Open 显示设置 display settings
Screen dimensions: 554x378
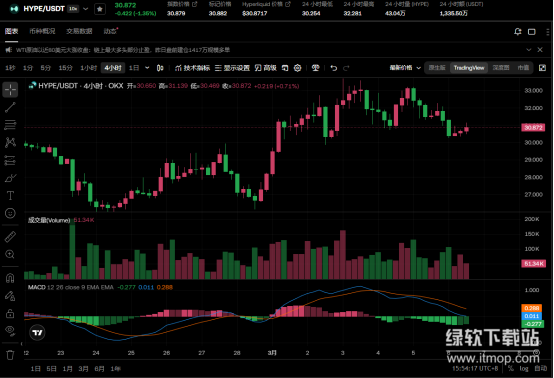click(x=232, y=68)
